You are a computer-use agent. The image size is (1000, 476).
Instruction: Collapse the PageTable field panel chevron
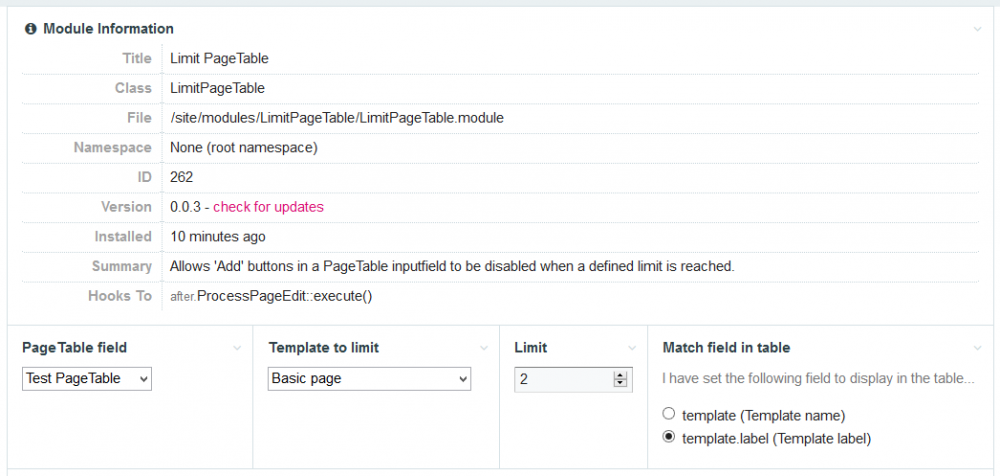coord(237,348)
